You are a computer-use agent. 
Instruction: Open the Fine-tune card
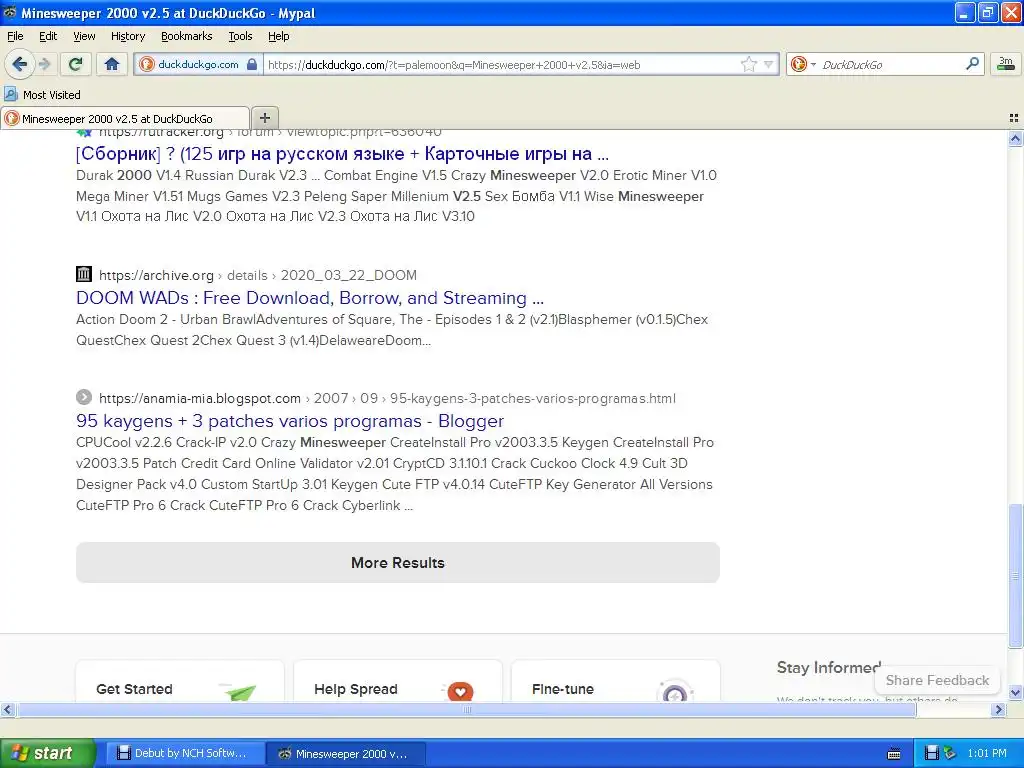615,681
